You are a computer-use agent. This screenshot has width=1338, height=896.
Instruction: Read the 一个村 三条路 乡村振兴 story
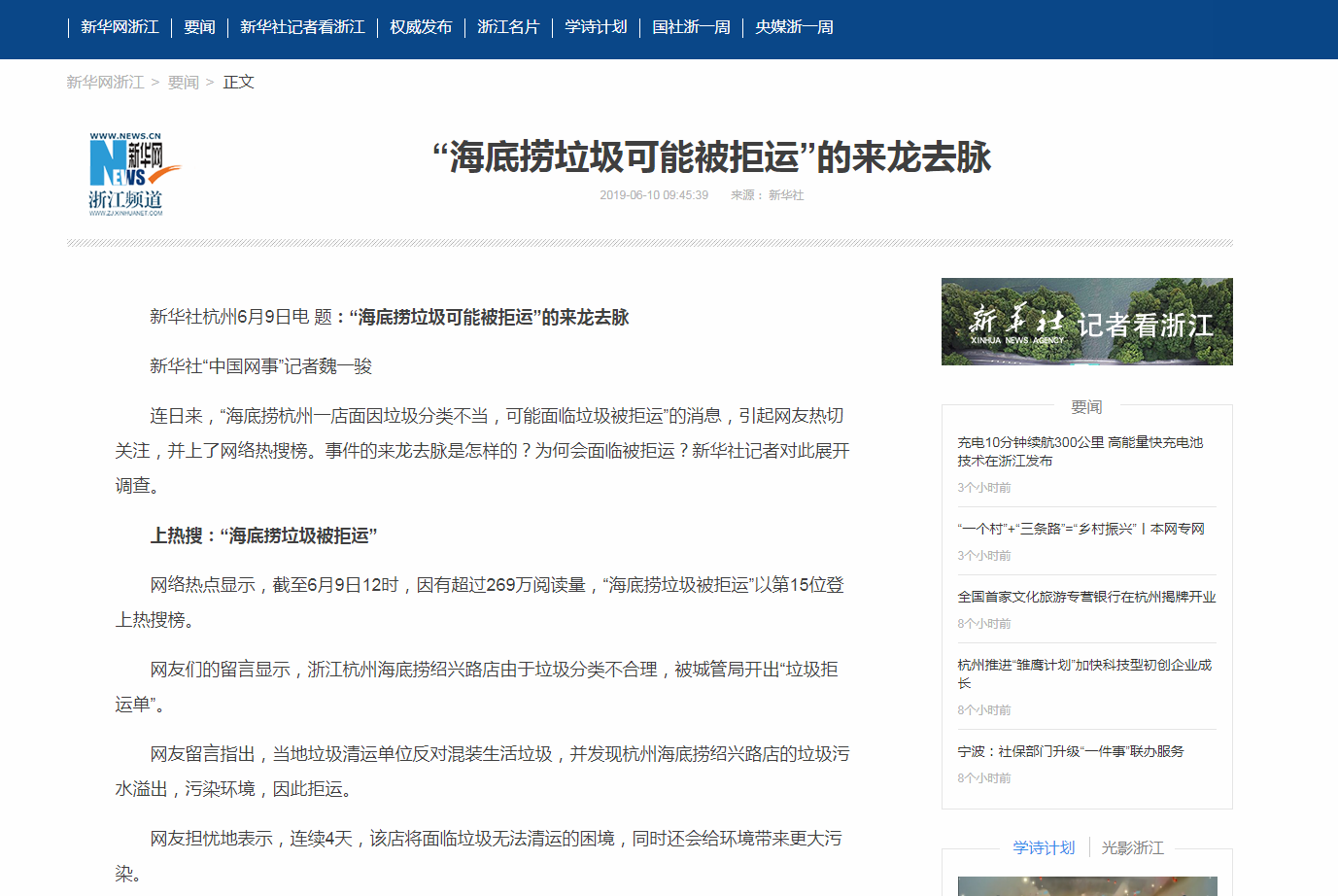click(1080, 529)
